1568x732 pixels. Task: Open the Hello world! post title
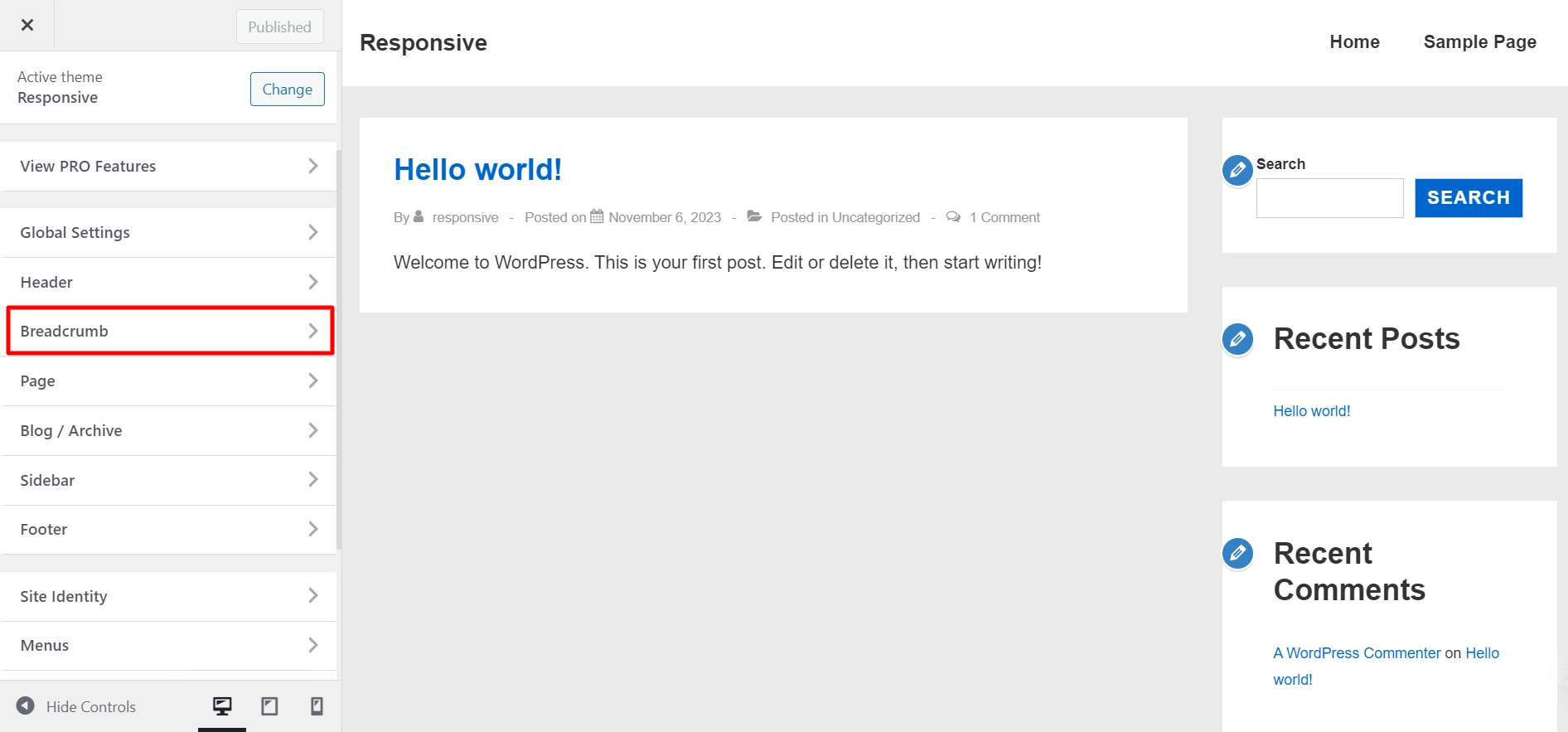(x=477, y=169)
